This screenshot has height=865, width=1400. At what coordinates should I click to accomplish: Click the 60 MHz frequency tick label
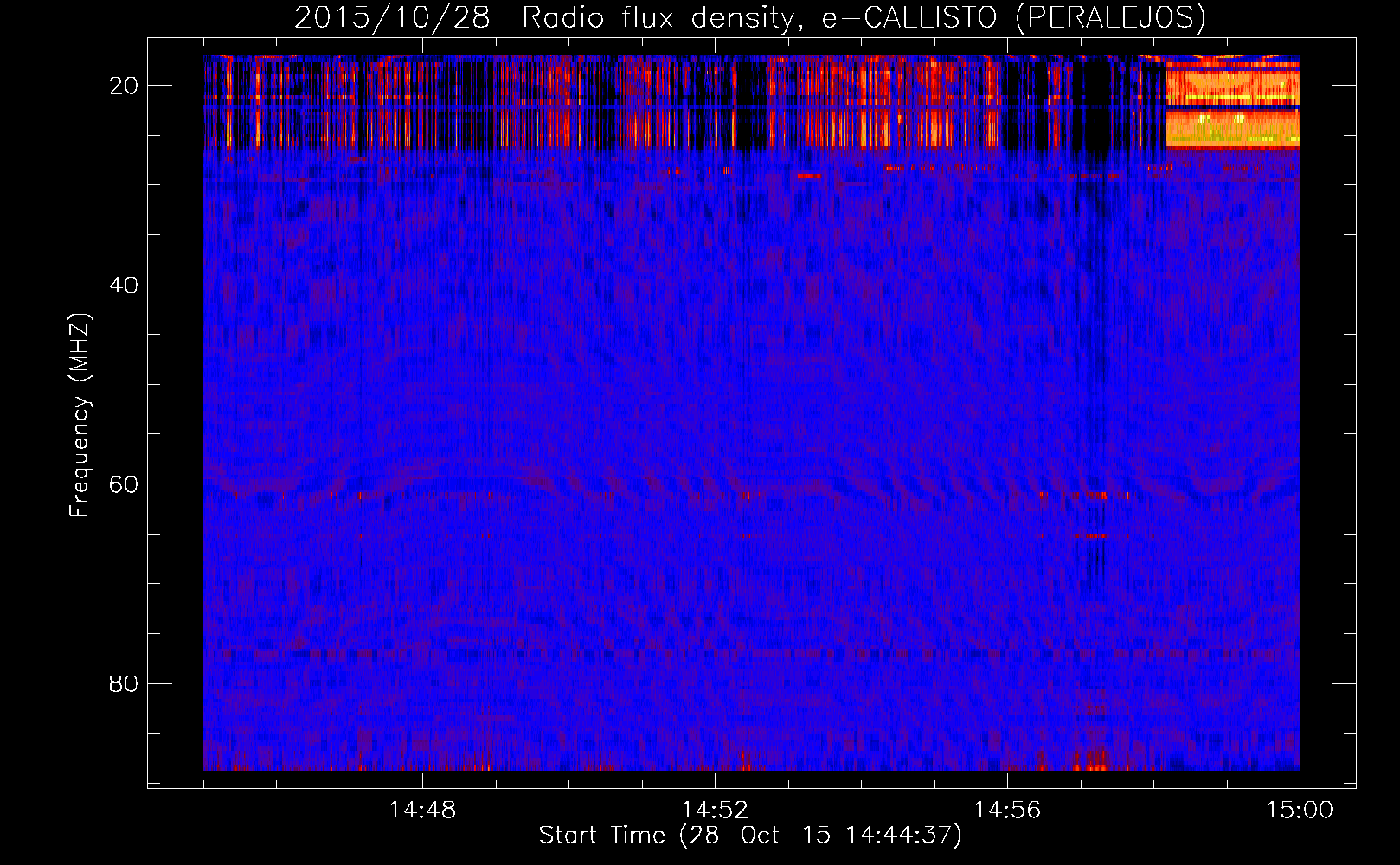pos(125,484)
